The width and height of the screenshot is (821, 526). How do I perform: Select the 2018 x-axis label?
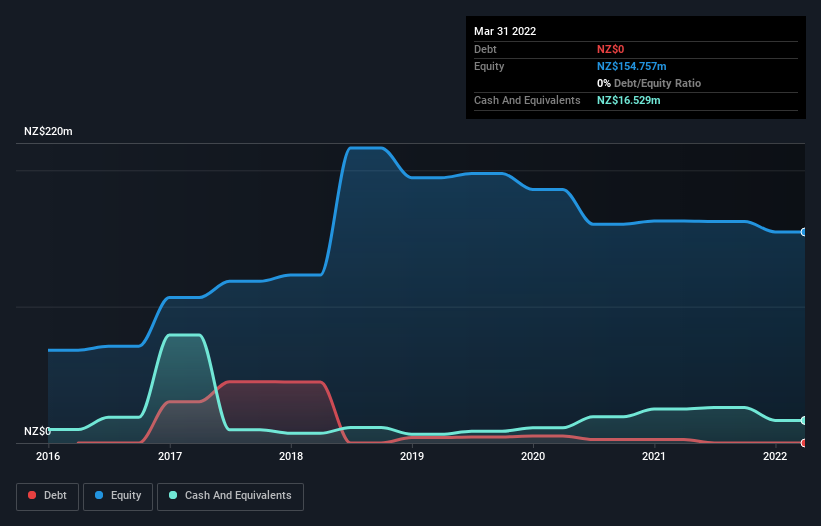[291, 456]
